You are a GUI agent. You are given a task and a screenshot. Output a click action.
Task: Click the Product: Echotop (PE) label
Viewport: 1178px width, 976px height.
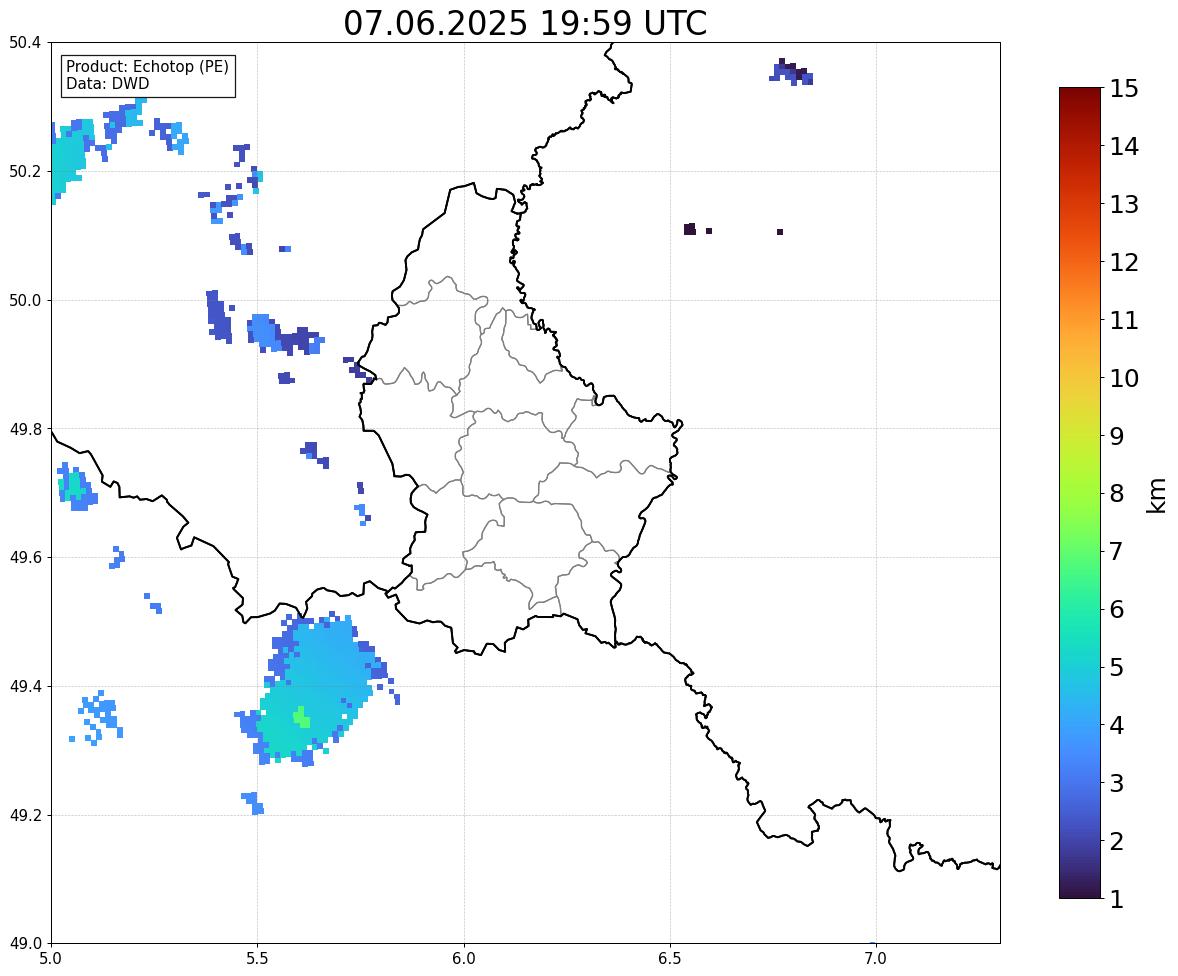pyautogui.click(x=147, y=67)
